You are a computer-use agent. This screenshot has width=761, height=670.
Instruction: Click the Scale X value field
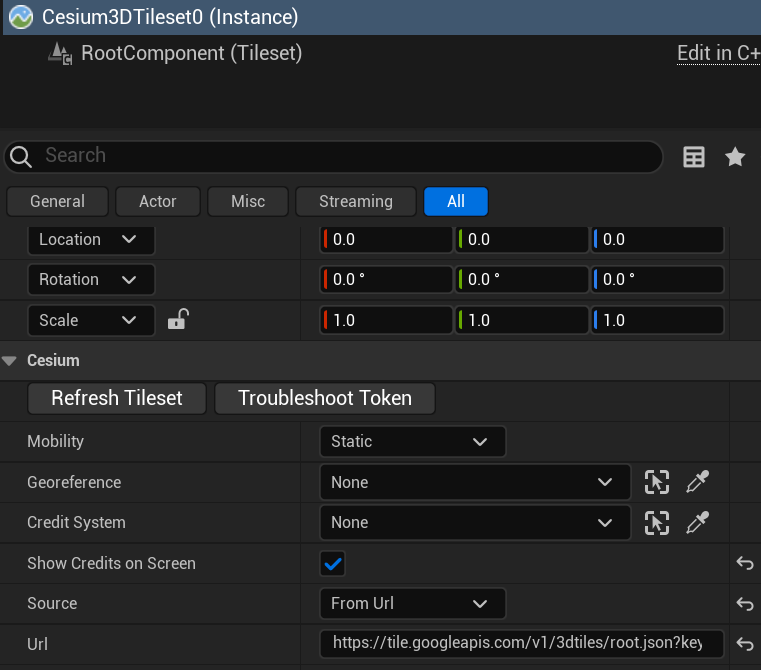coord(386,320)
